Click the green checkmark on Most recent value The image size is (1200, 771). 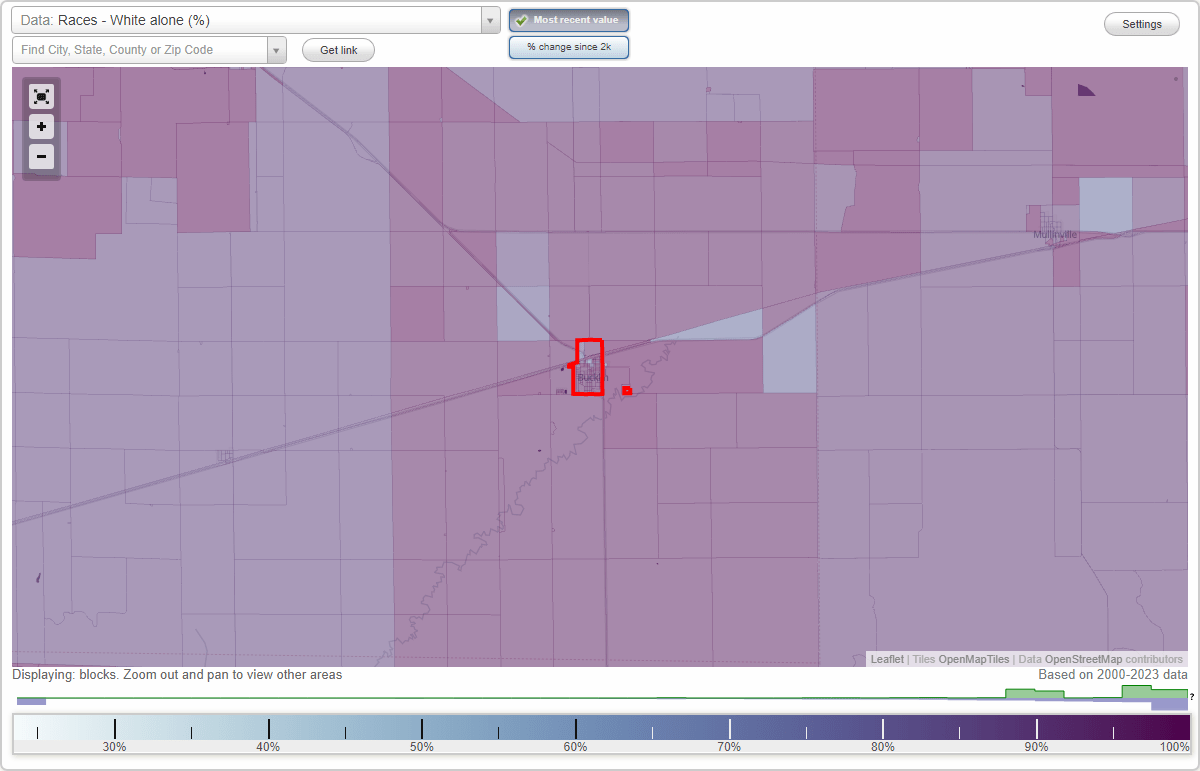[x=521, y=19]
